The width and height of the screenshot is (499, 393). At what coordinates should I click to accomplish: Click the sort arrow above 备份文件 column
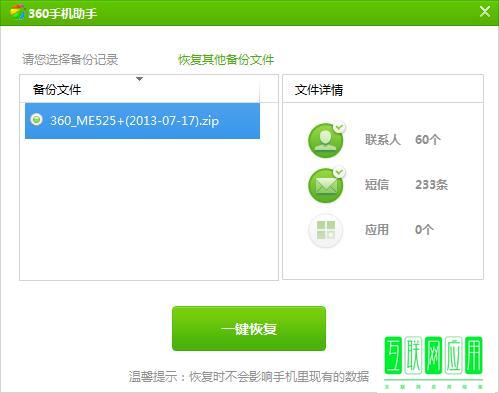140,79
